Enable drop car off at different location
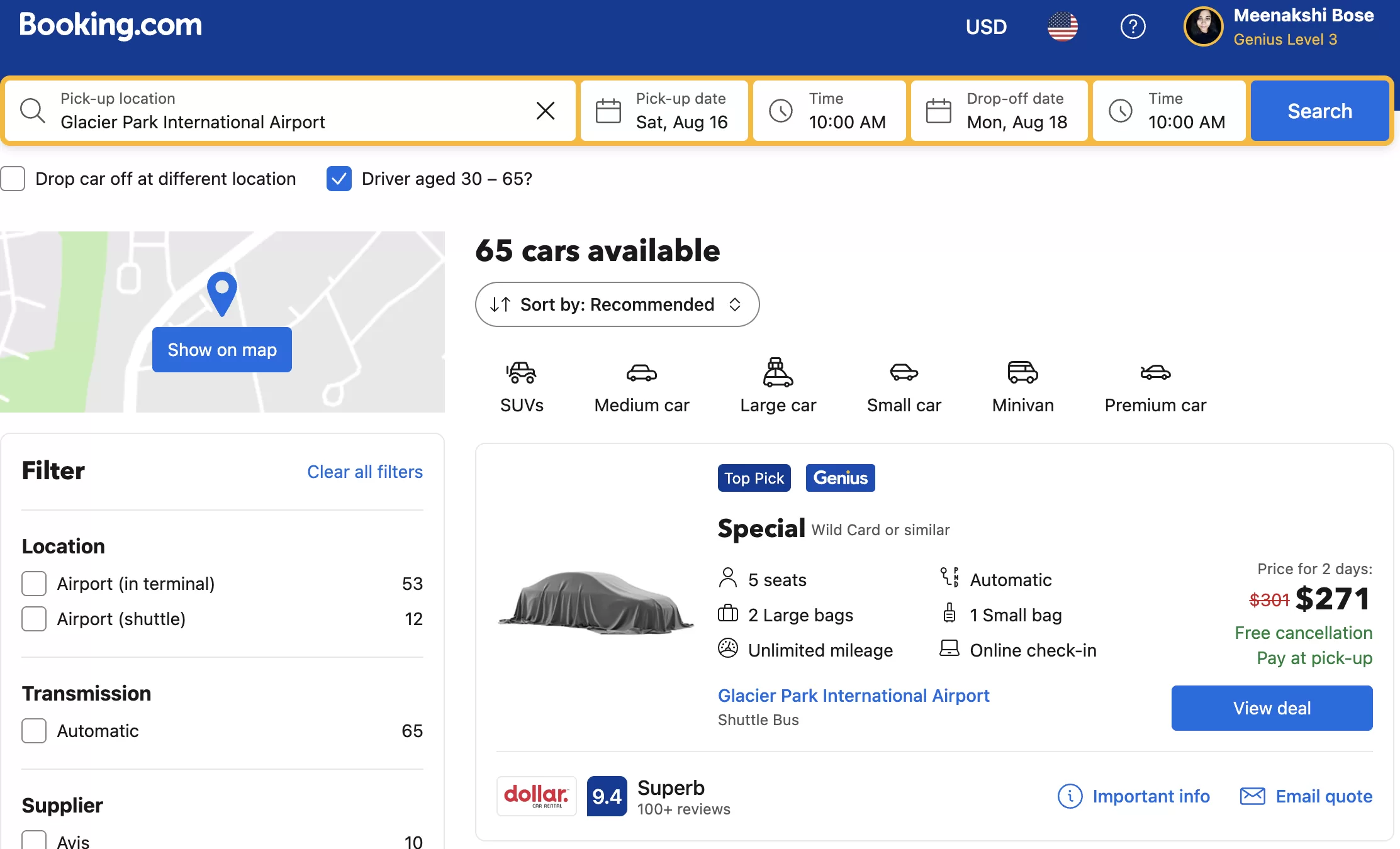The height and width of the screenshot is (849, 1400). tap(13, 179)
